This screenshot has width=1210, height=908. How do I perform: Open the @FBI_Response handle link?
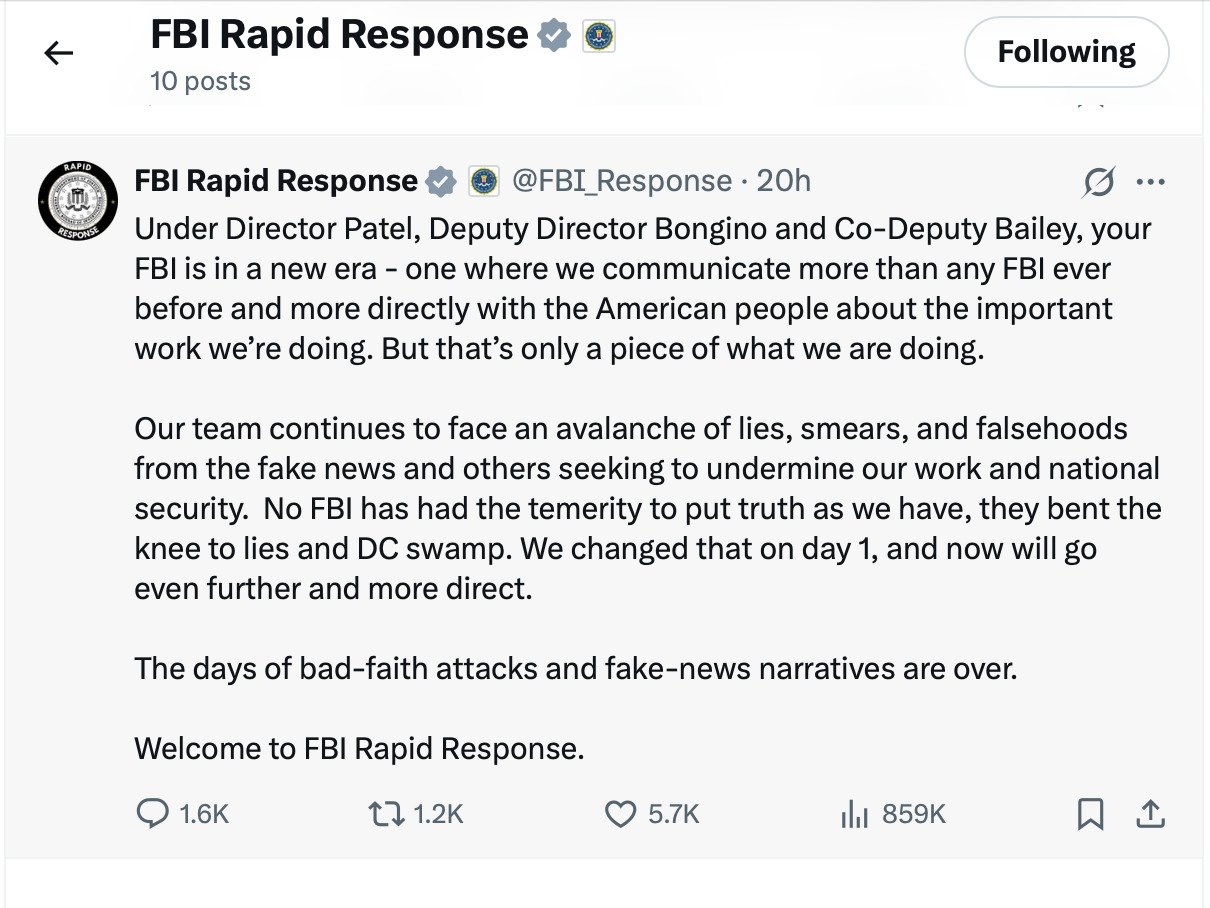click(622, 181)
